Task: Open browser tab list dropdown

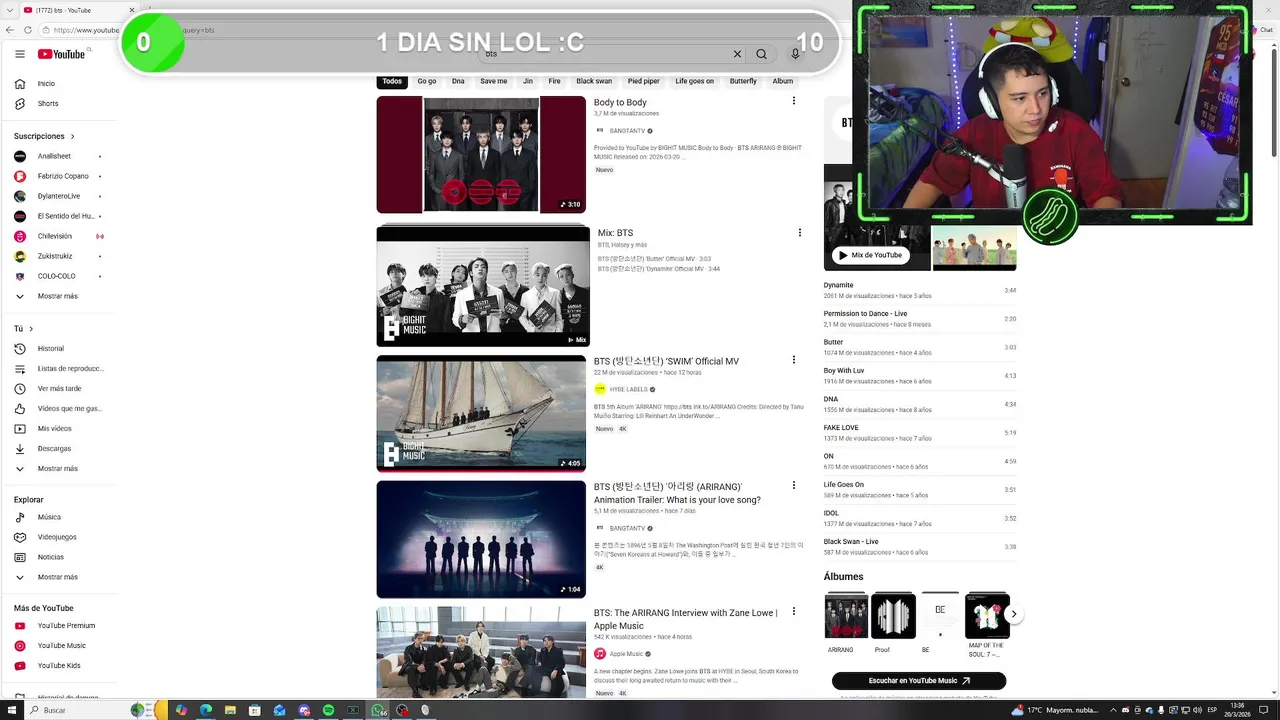Action: pos(9,10)
